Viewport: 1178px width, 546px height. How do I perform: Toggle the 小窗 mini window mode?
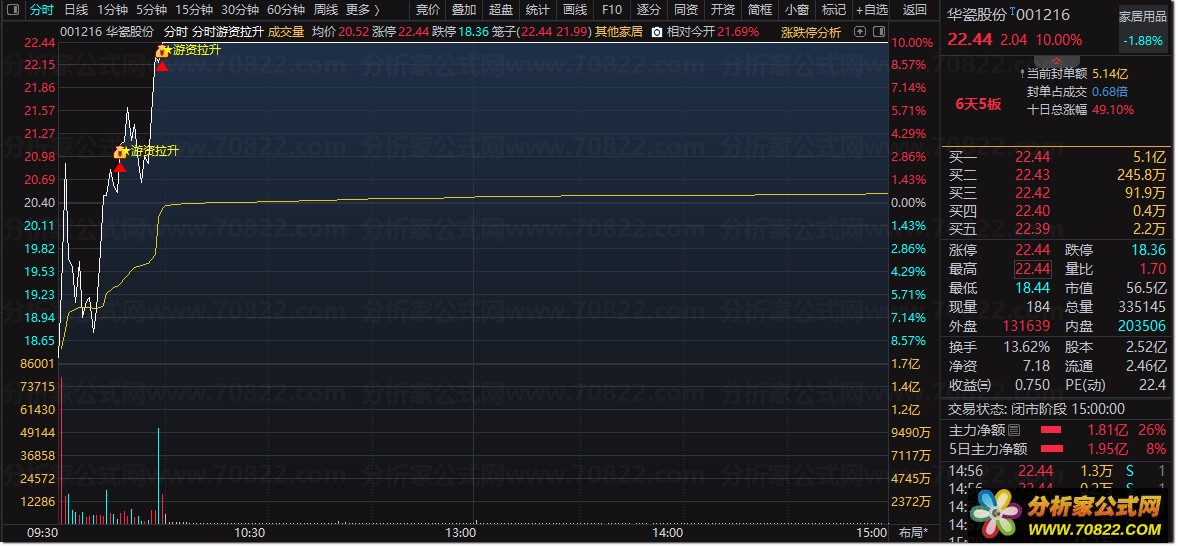pos(797,10)
